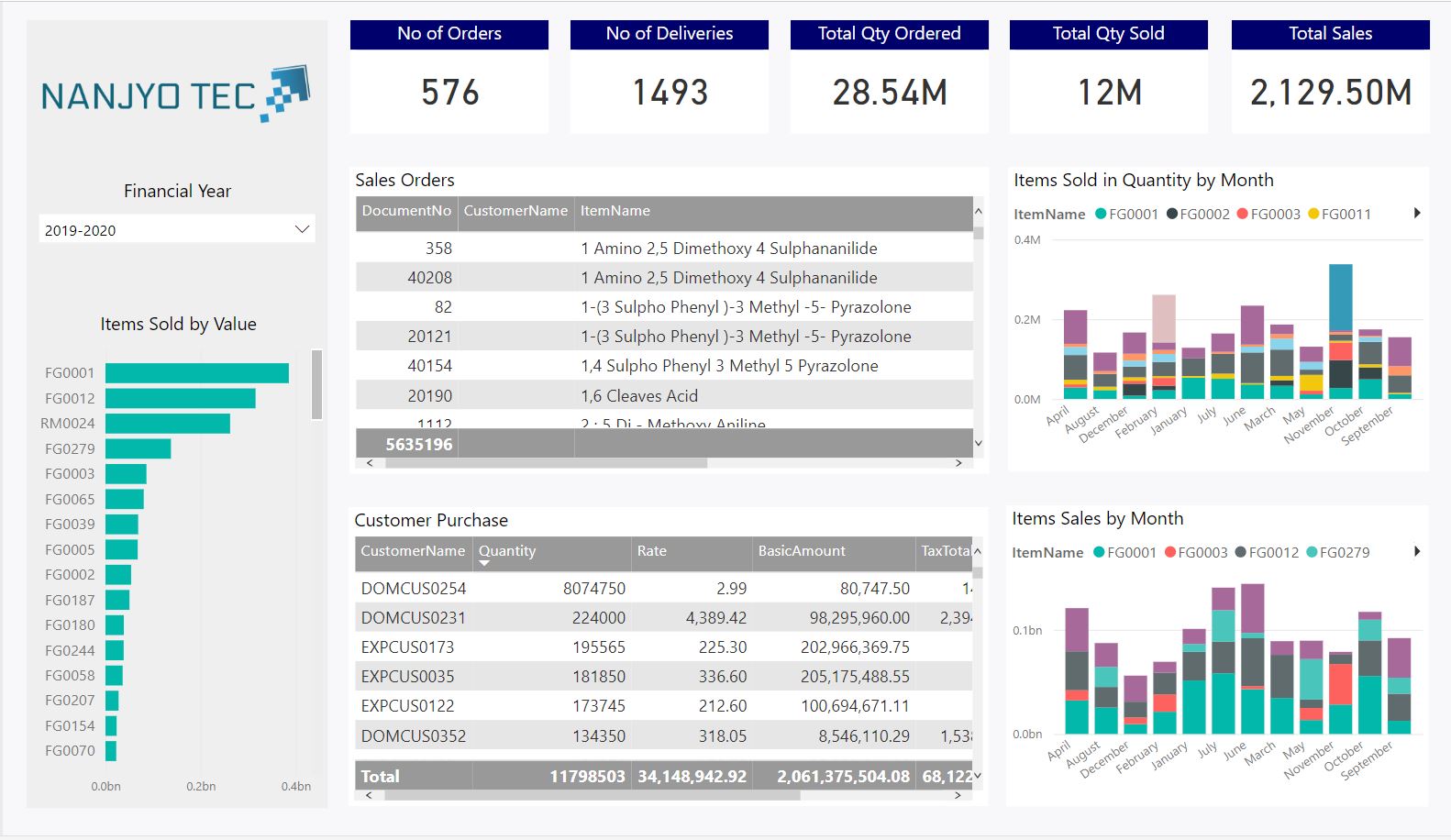Viewport: 1451px width, 840px height.
Task: Select 1,4 Sulpho Phenyl 3 Methyl 5 Pyrazolone row
Action: 664,365
